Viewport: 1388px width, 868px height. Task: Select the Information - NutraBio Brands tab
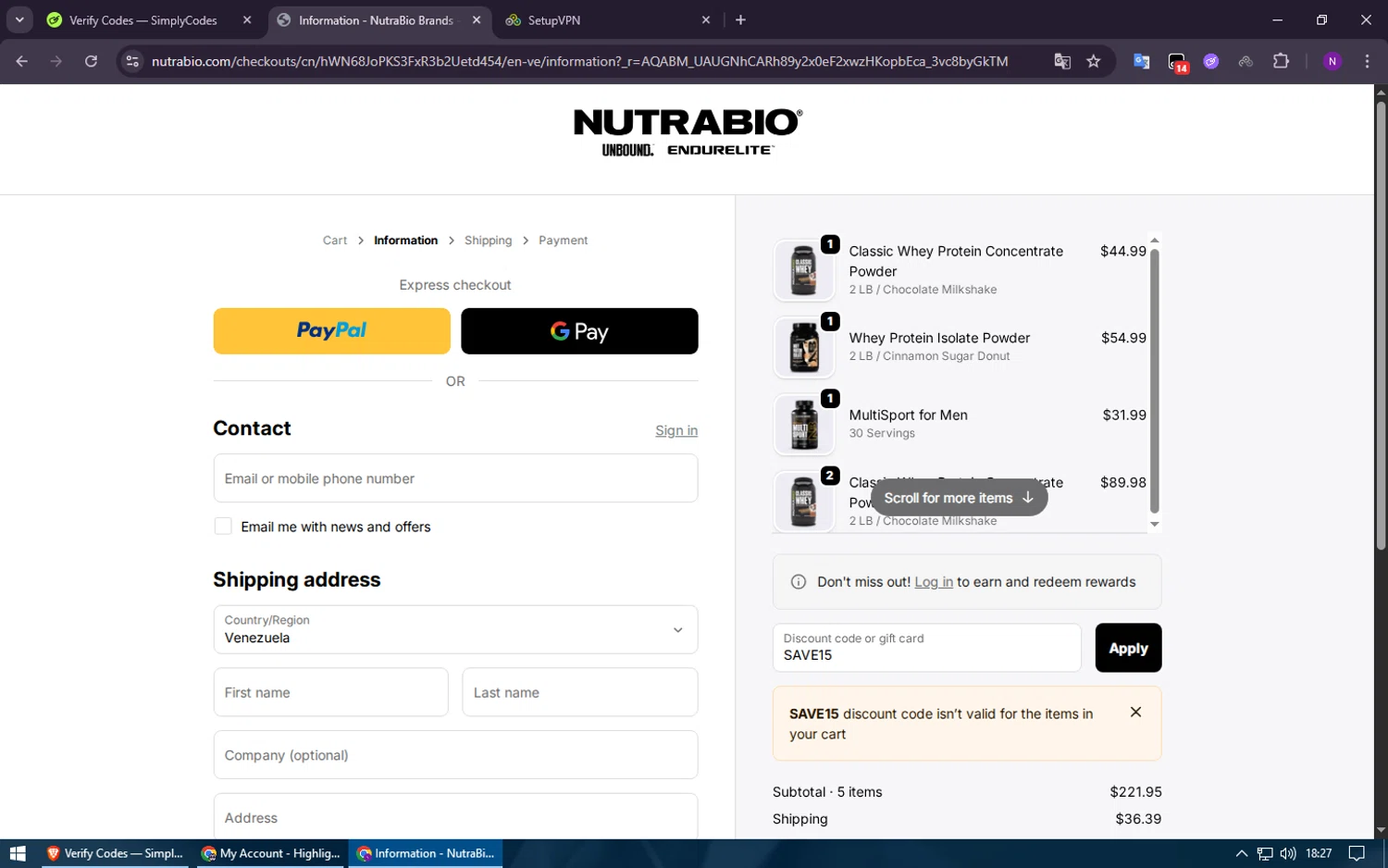[376, 19]
